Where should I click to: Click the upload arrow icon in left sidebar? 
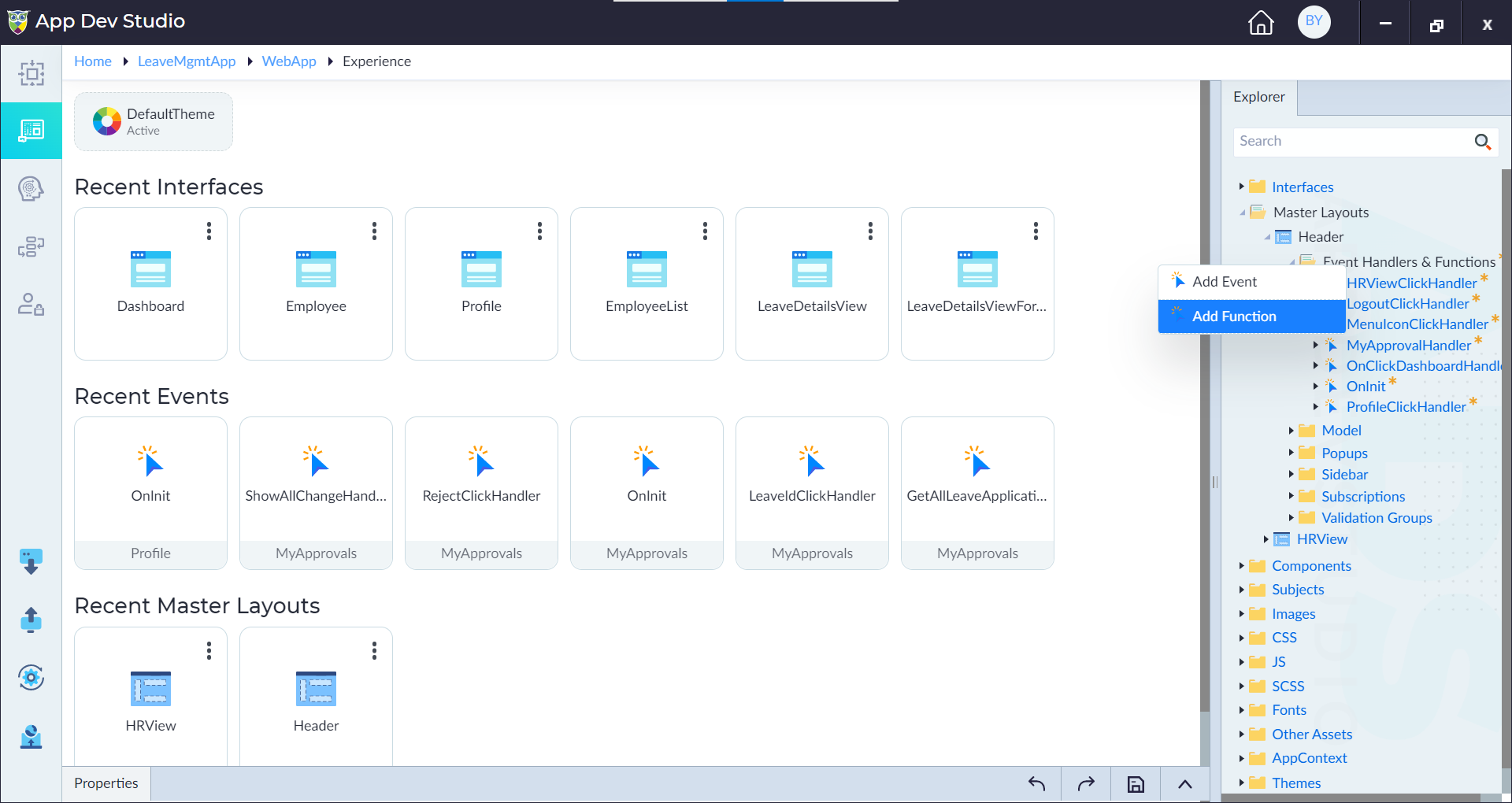(x=31, y=620)
